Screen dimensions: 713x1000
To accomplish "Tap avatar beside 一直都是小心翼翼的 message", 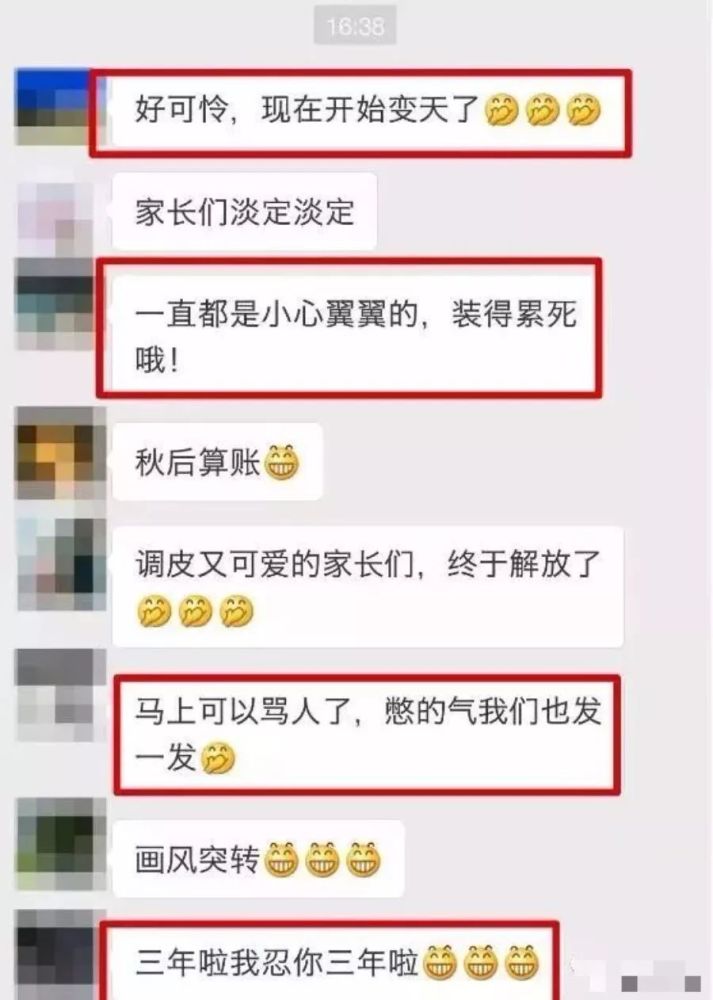I will pyautogui.click(x=55, y=304).
